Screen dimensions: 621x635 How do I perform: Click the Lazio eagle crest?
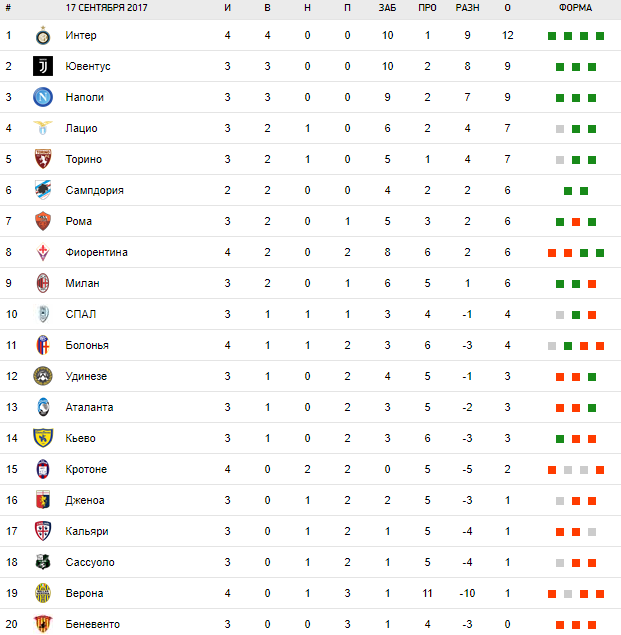pyautogui.click(x=42, y=129)
